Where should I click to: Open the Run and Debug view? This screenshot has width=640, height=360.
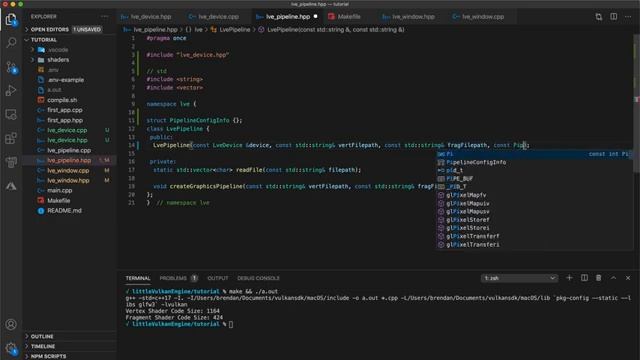[x=11, y=90]
